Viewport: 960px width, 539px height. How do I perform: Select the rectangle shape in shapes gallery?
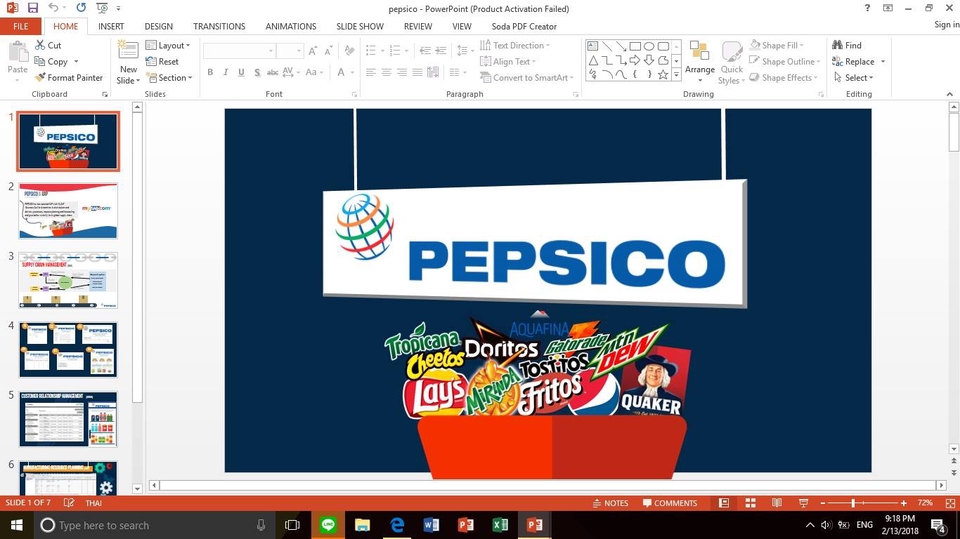click(x=635, y=46)
